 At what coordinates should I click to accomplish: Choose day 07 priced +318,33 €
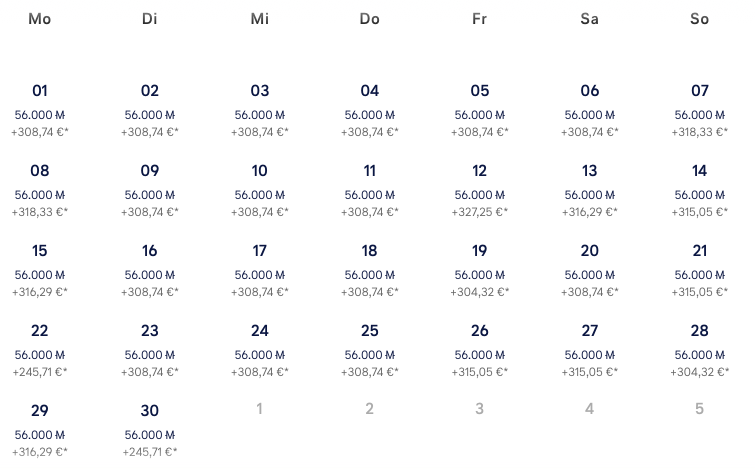tap(699, 110)
